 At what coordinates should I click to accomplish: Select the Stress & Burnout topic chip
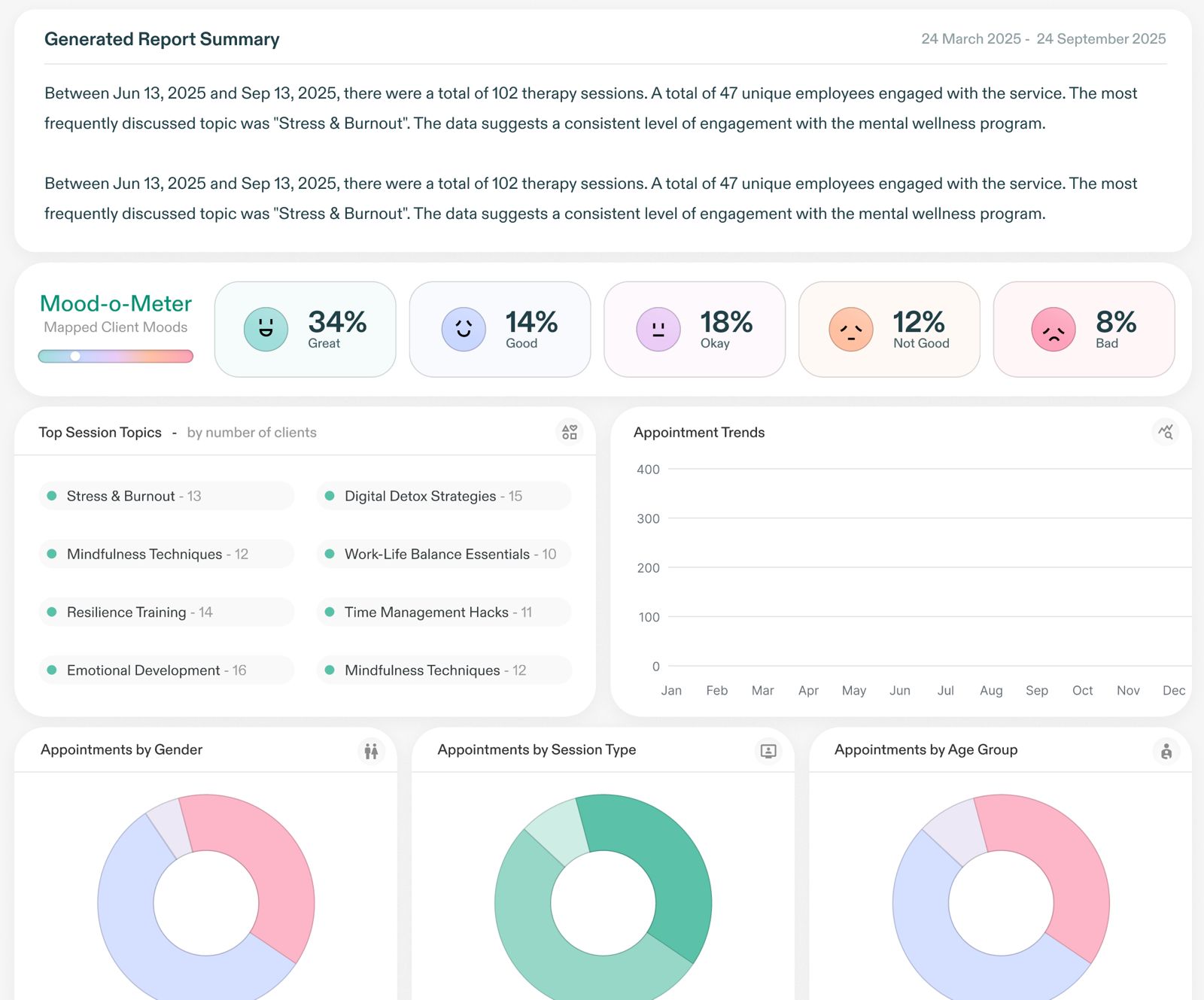click(166, 496)
